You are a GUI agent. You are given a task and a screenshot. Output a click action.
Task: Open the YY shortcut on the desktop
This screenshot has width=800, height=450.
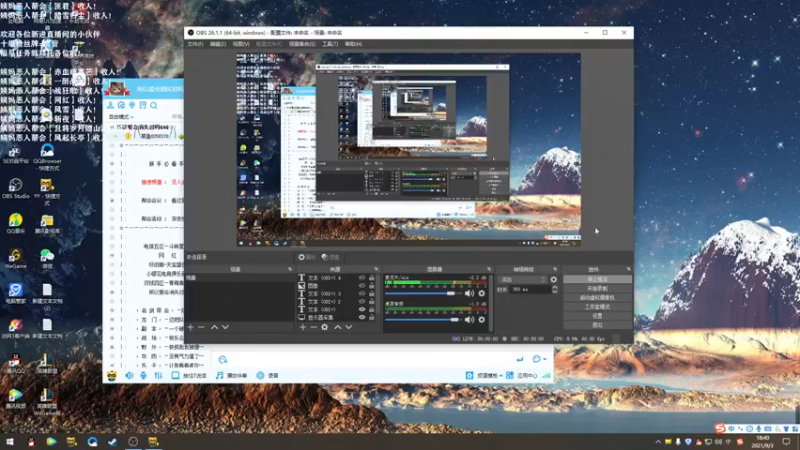click(47, 192)
